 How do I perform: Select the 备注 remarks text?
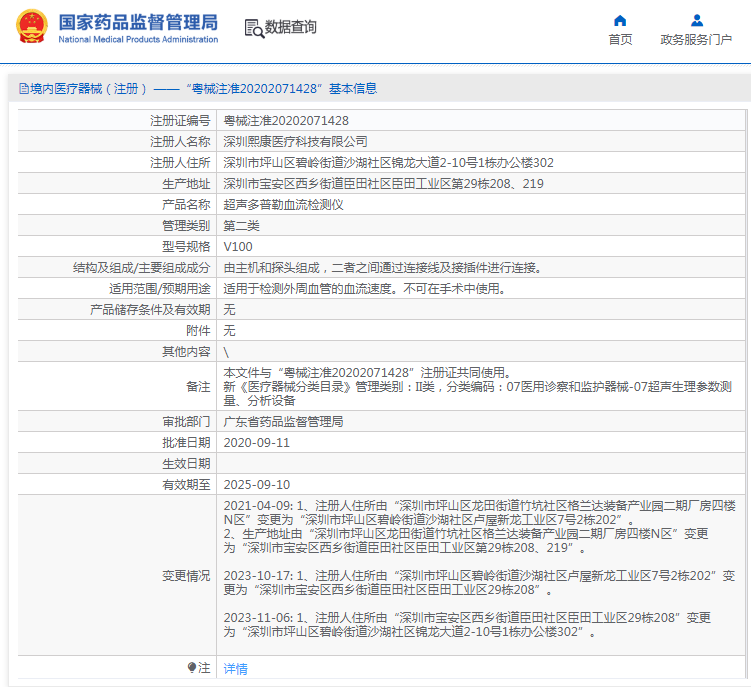point(478,387)
